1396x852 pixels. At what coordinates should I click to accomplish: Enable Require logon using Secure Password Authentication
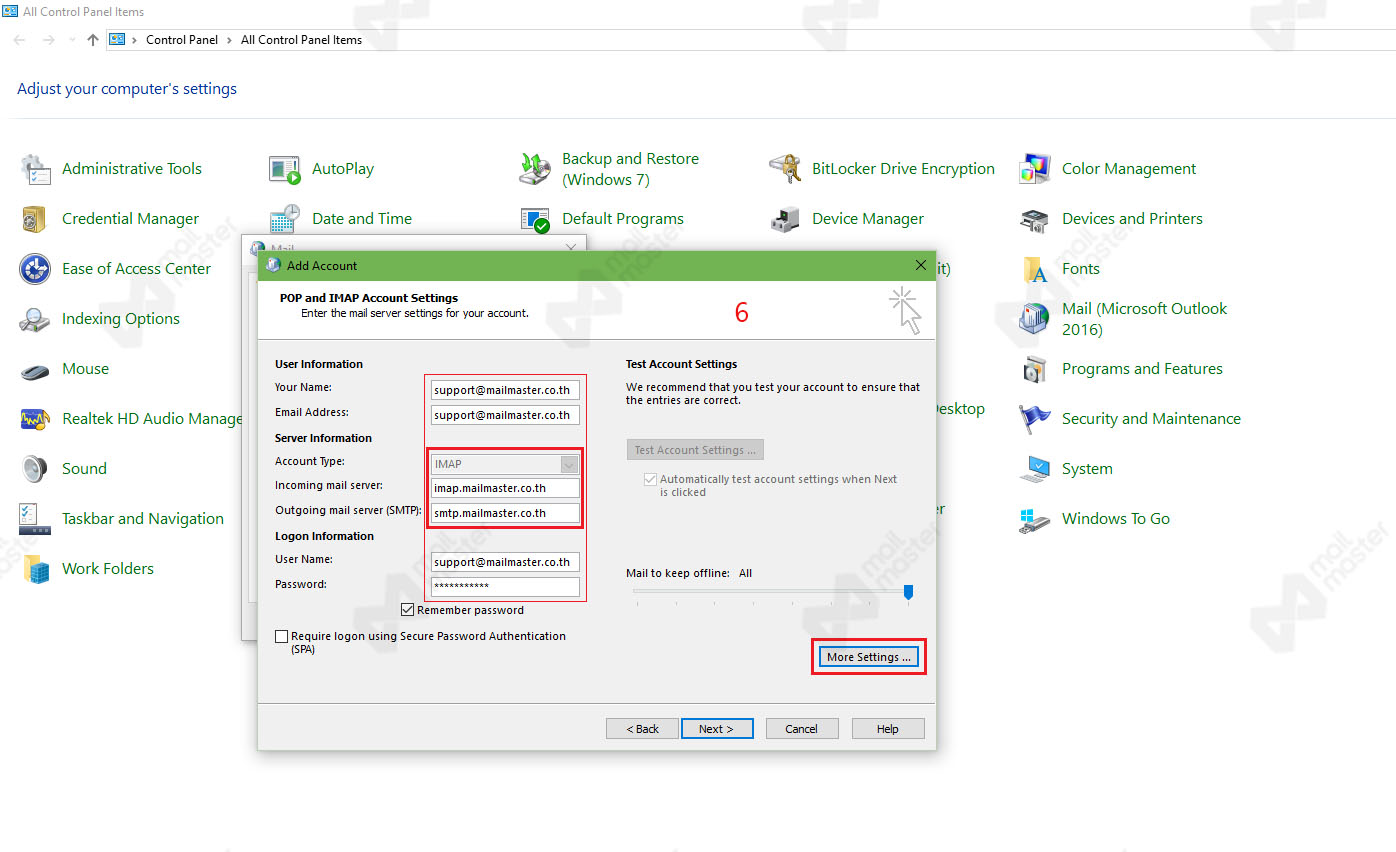[x=281, y=635]
